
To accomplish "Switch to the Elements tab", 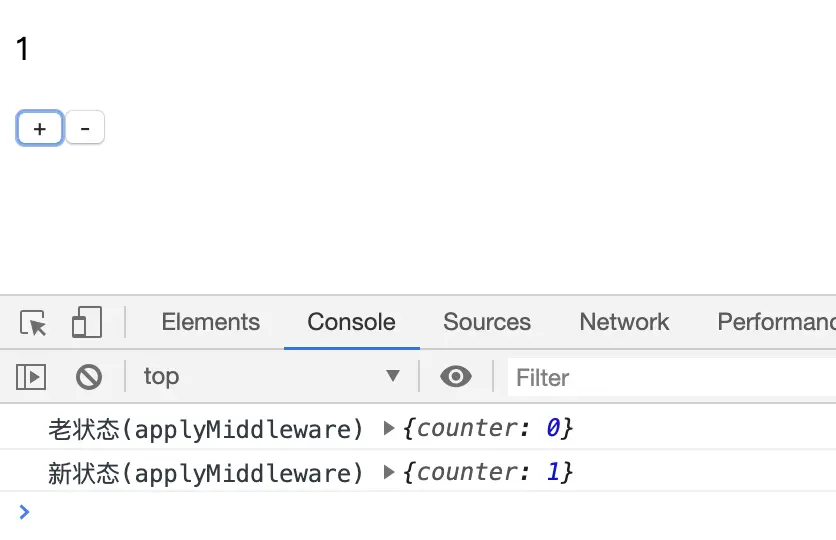I will coord(210,322).
